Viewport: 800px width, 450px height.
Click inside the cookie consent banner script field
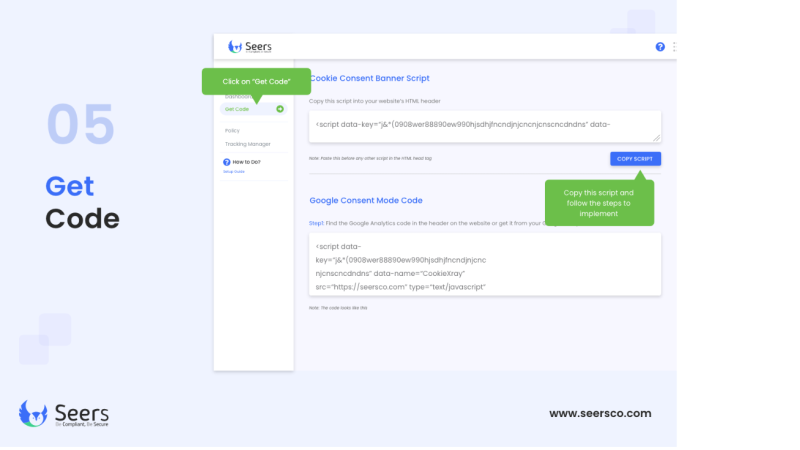(x=485, y=127)
